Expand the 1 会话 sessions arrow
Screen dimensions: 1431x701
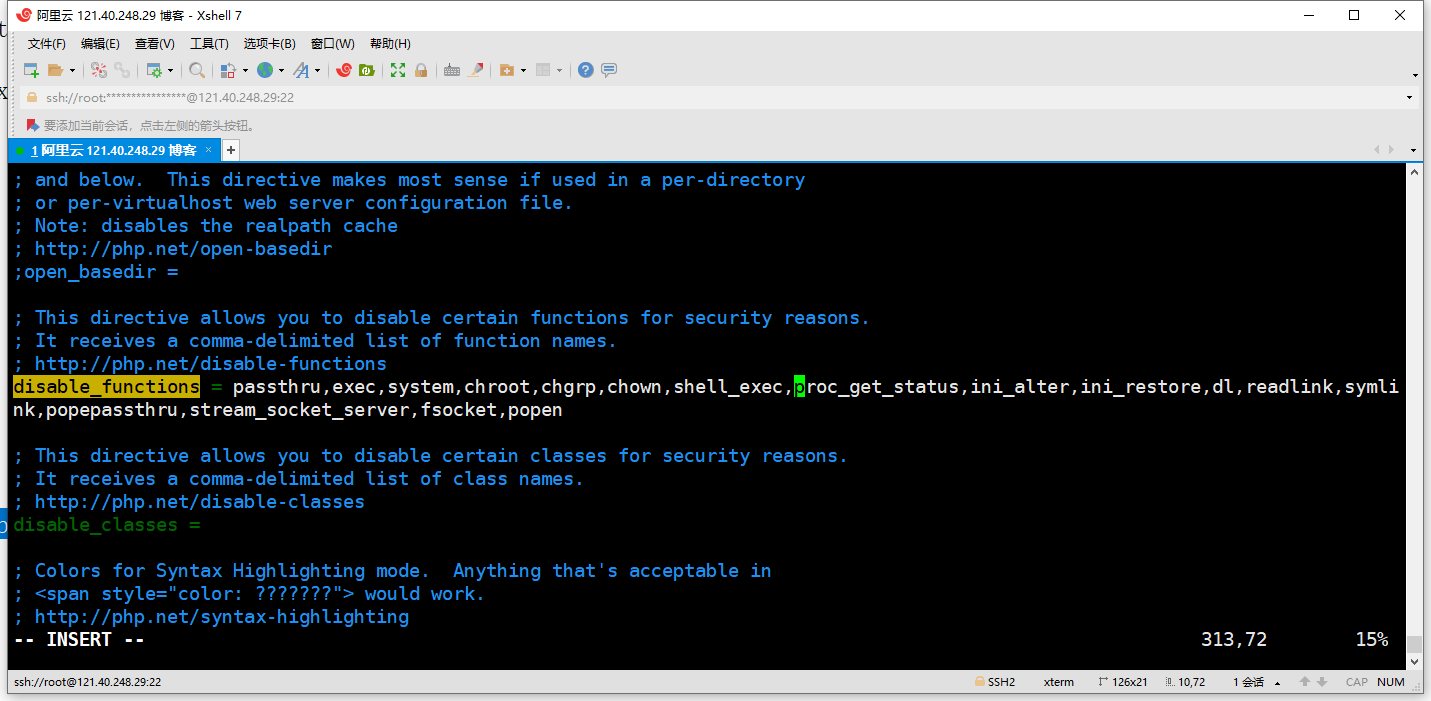pos(1276,682)
